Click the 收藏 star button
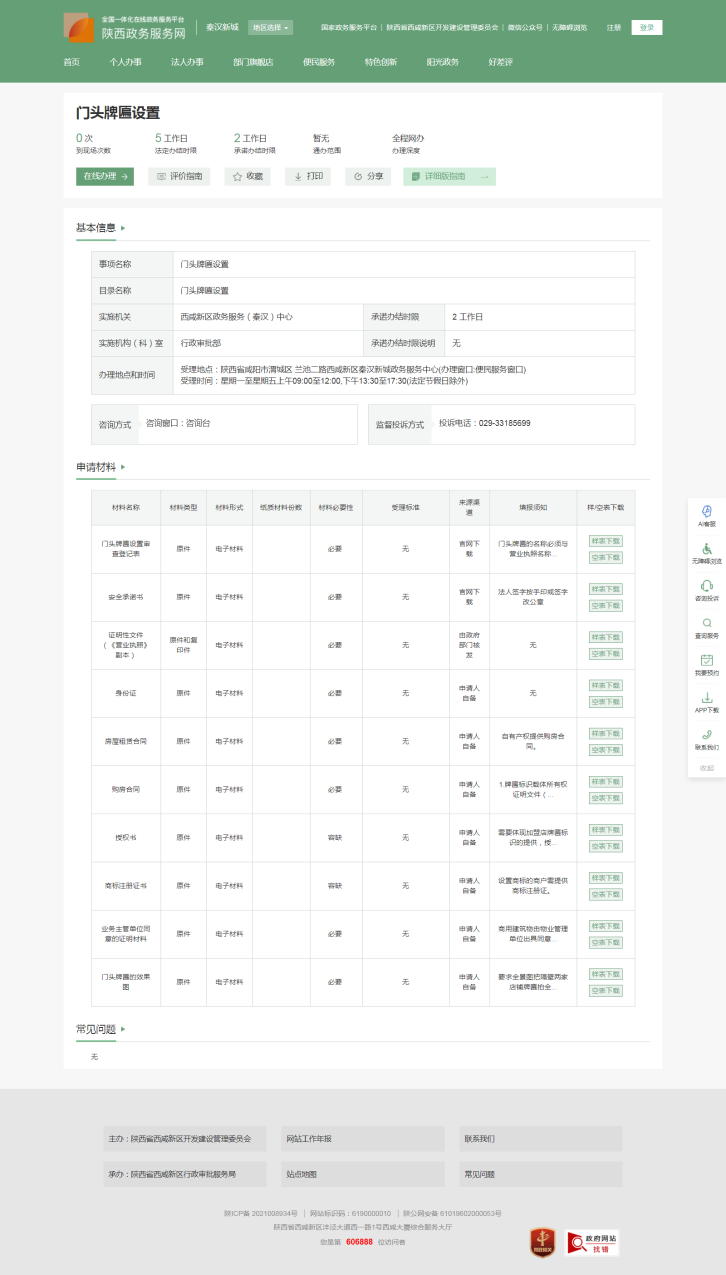Viewport: 726px width, 1275px height. pyautogui.click(x=248, y=176)
